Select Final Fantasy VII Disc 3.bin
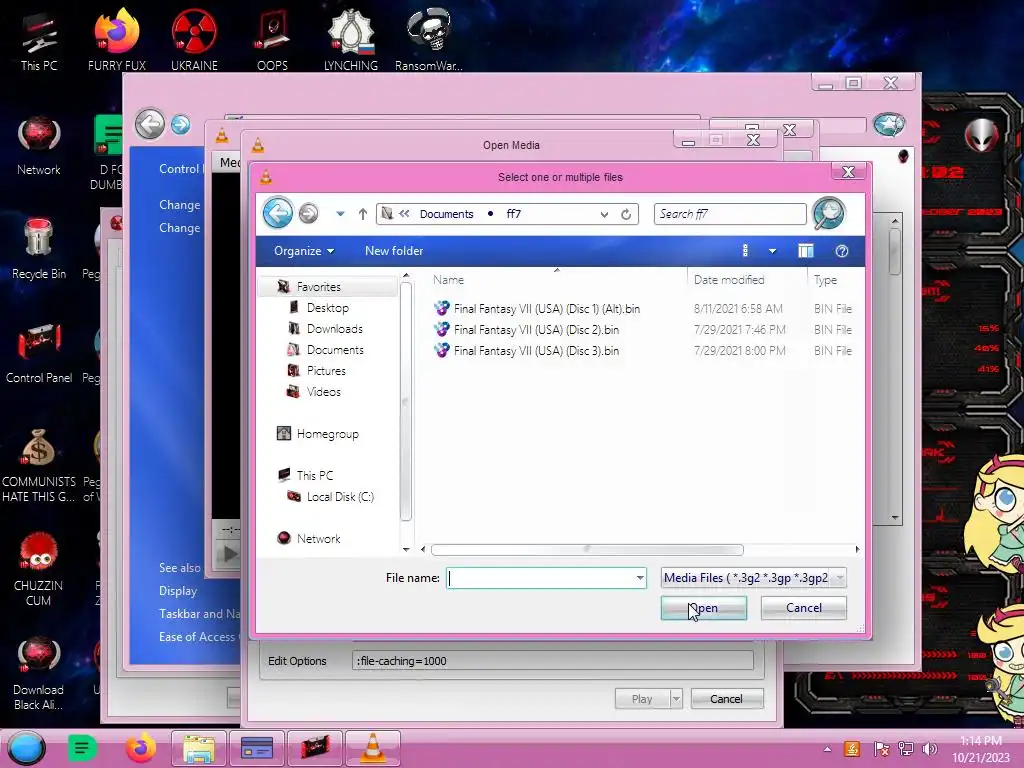This screenshot has width=1024, height=768. point(536,351)
